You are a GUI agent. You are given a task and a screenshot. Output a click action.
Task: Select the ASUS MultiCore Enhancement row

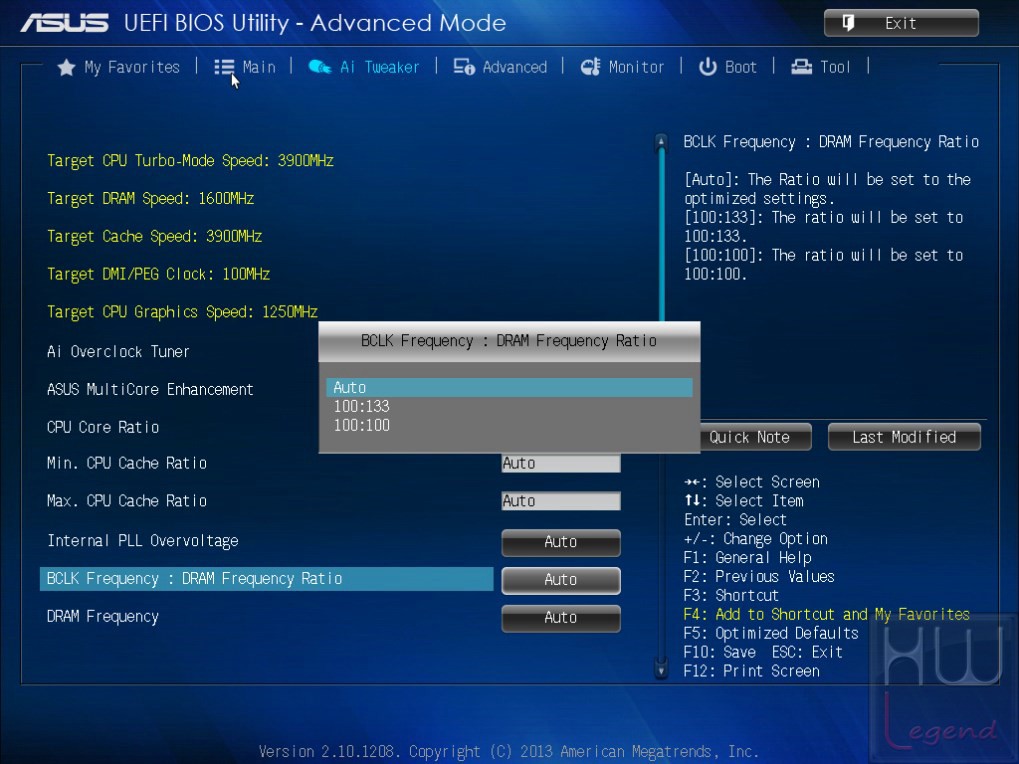(150, 389)
